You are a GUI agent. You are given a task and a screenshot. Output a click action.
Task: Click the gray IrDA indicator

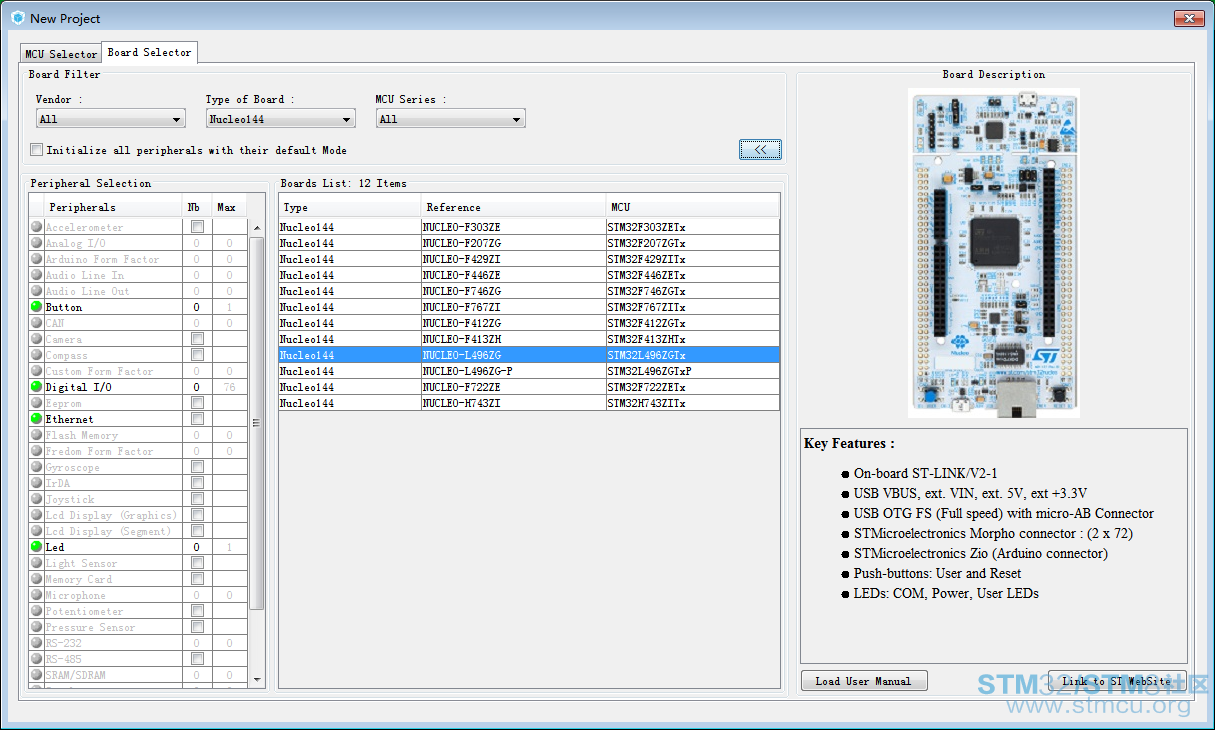click(x=37, y=483)
